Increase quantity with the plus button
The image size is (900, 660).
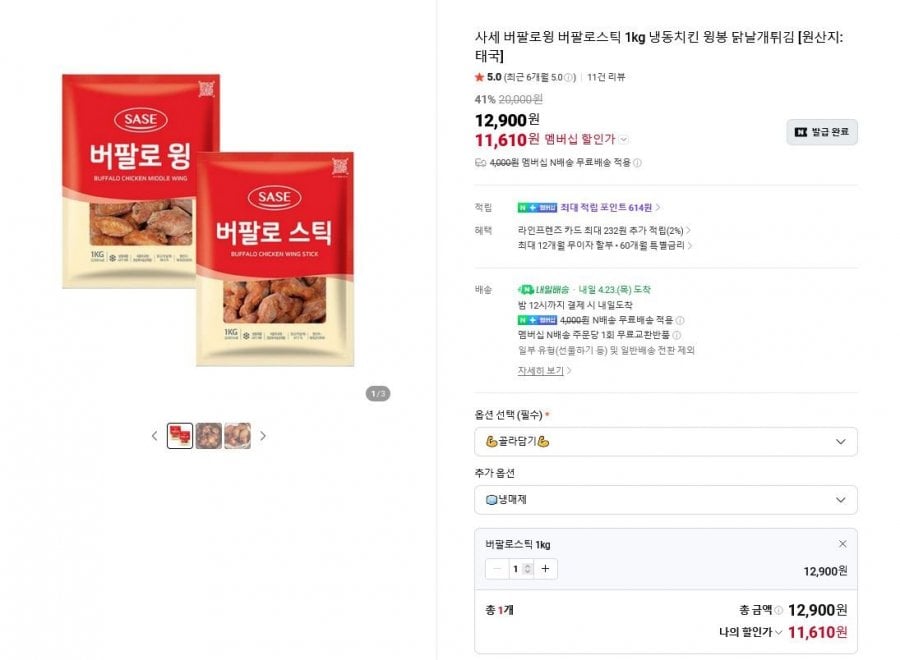coord(545,569)
